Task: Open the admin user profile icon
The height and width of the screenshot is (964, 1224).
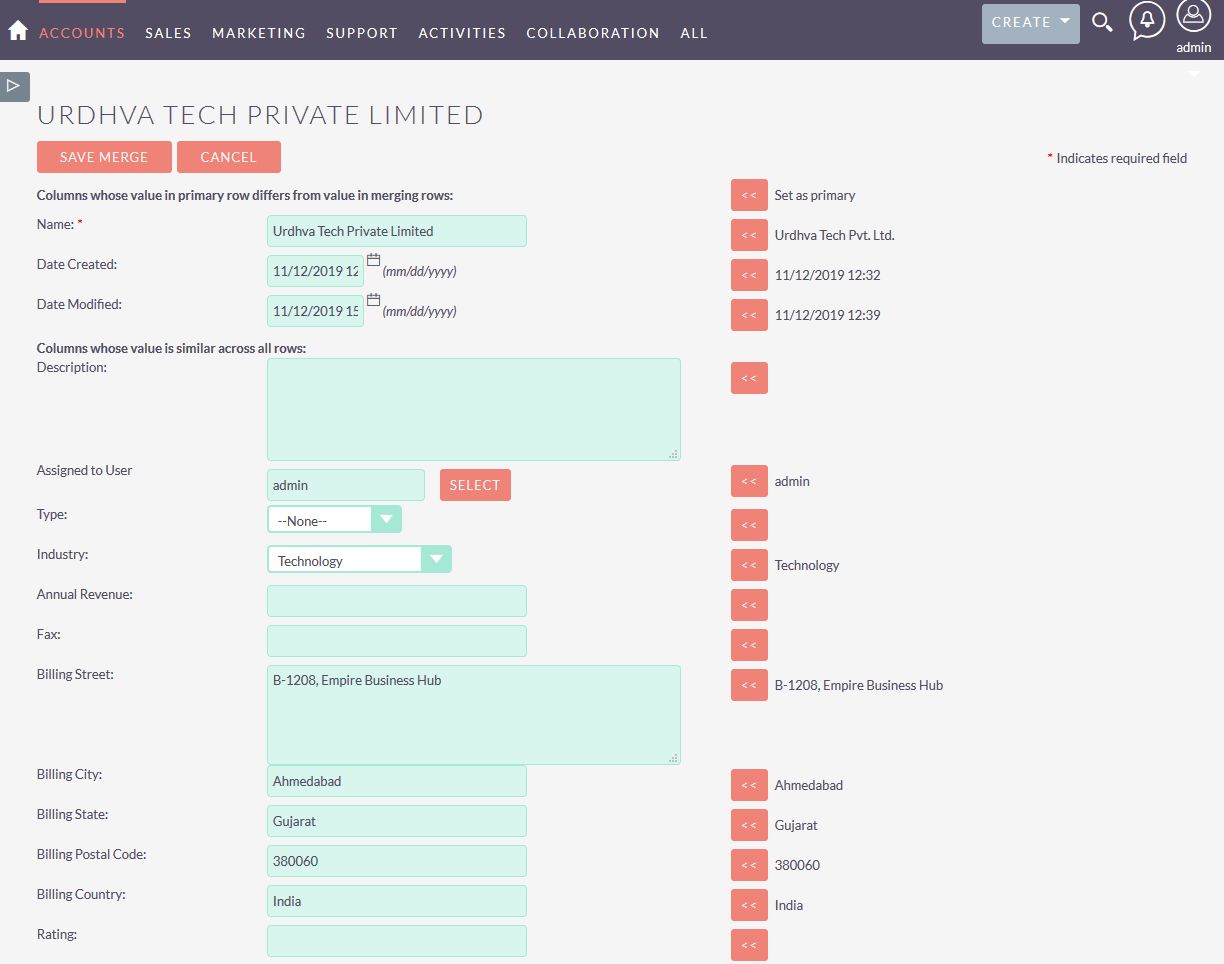Action: (x=1194, y=18)
